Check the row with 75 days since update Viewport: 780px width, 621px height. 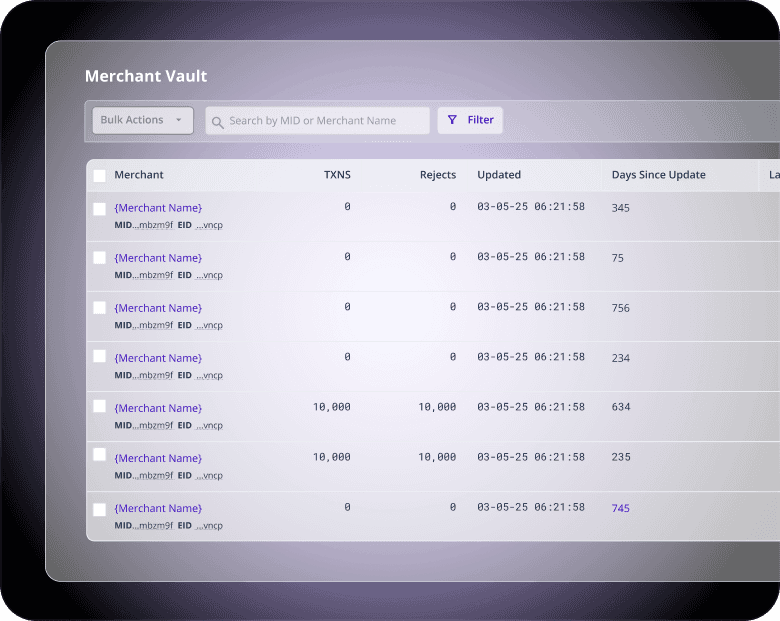[x=99, y=257]
